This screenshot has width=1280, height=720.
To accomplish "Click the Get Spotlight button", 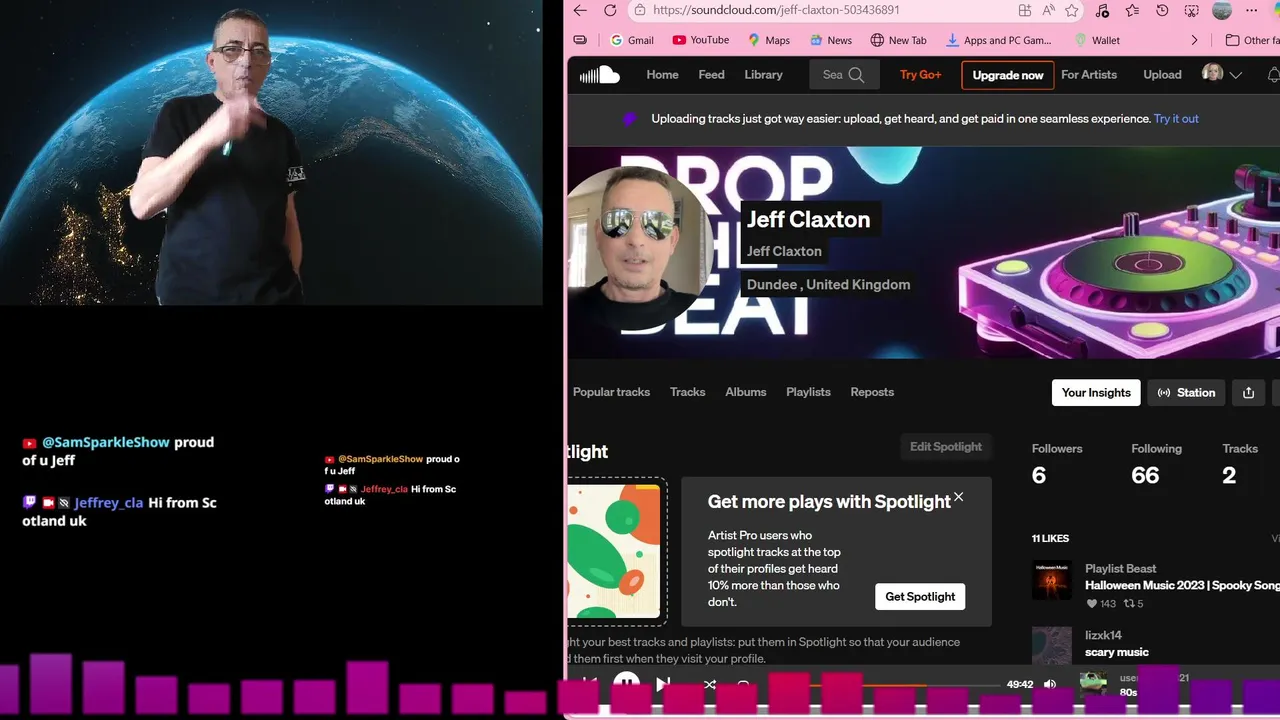I will point(920,597).
